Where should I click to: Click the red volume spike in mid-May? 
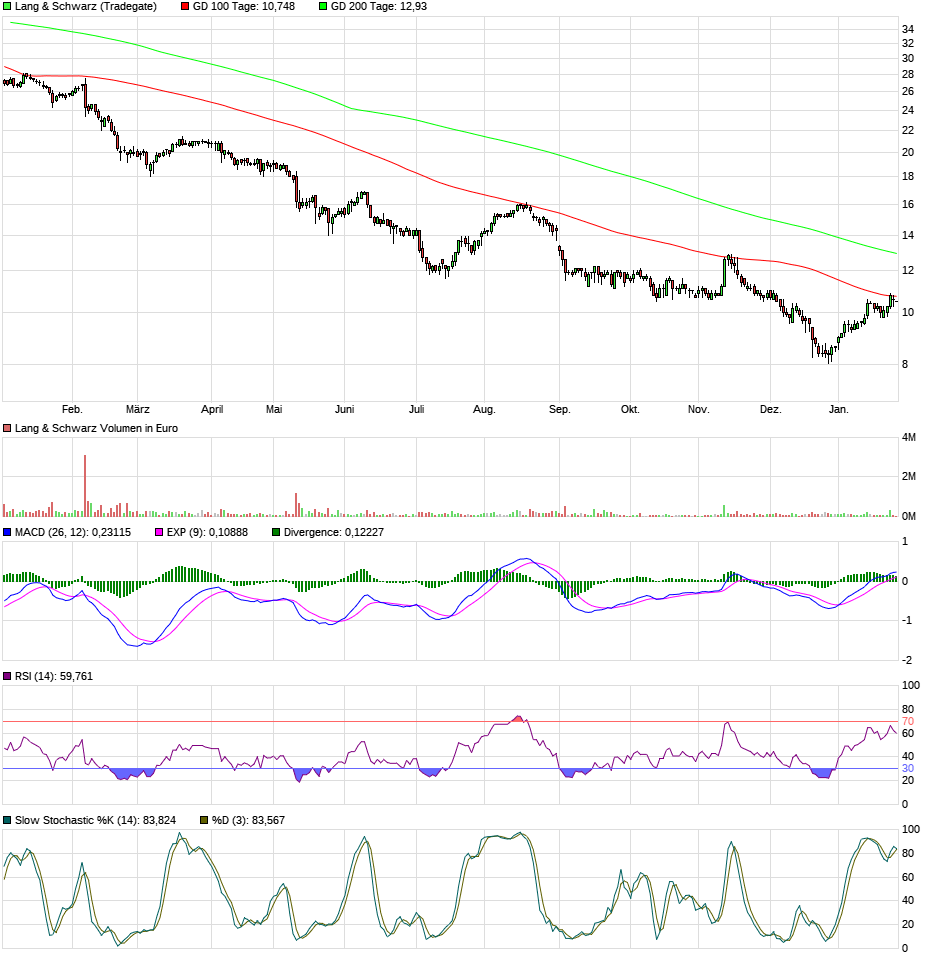[x=296, y=505]
